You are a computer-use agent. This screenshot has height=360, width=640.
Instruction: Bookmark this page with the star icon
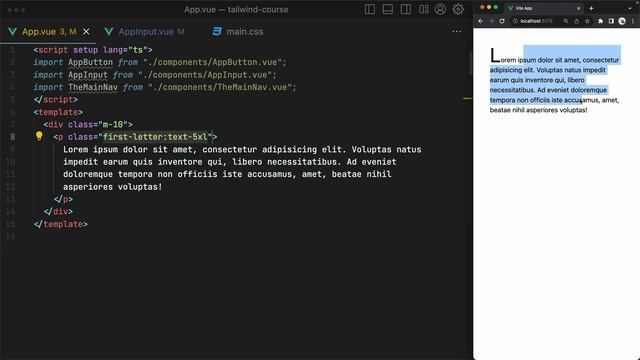click(587, 21)
